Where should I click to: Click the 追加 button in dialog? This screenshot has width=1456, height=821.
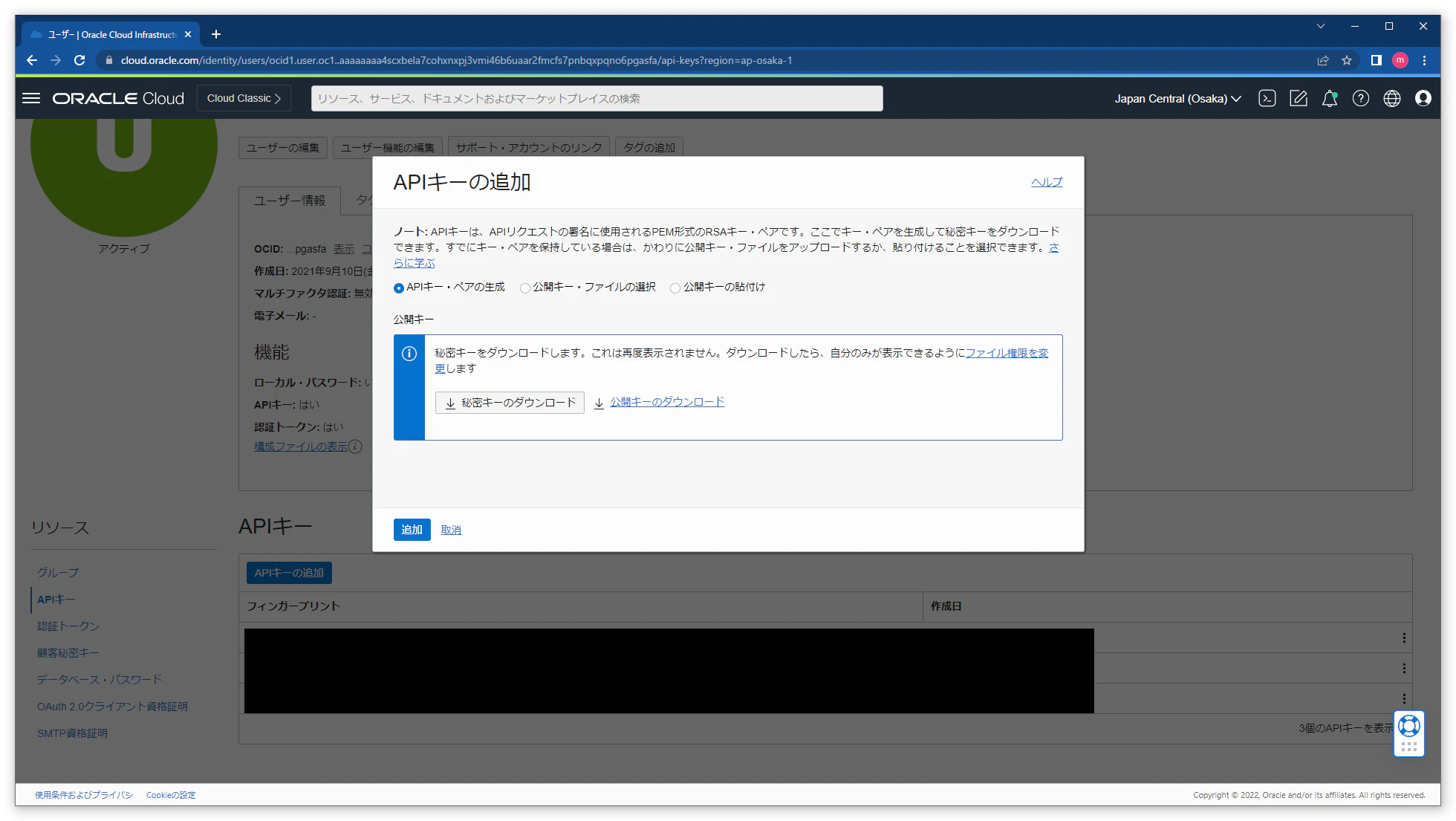coord(412,530)
